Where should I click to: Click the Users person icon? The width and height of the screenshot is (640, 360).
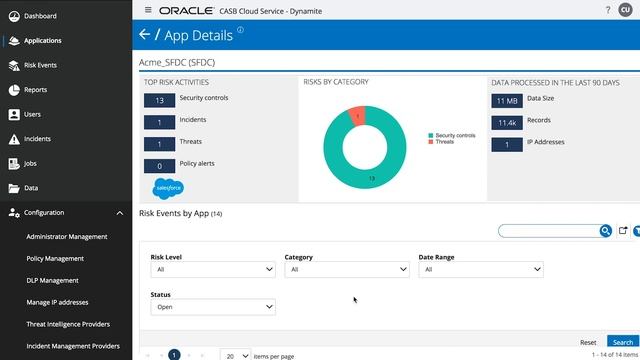click(14, 114)
